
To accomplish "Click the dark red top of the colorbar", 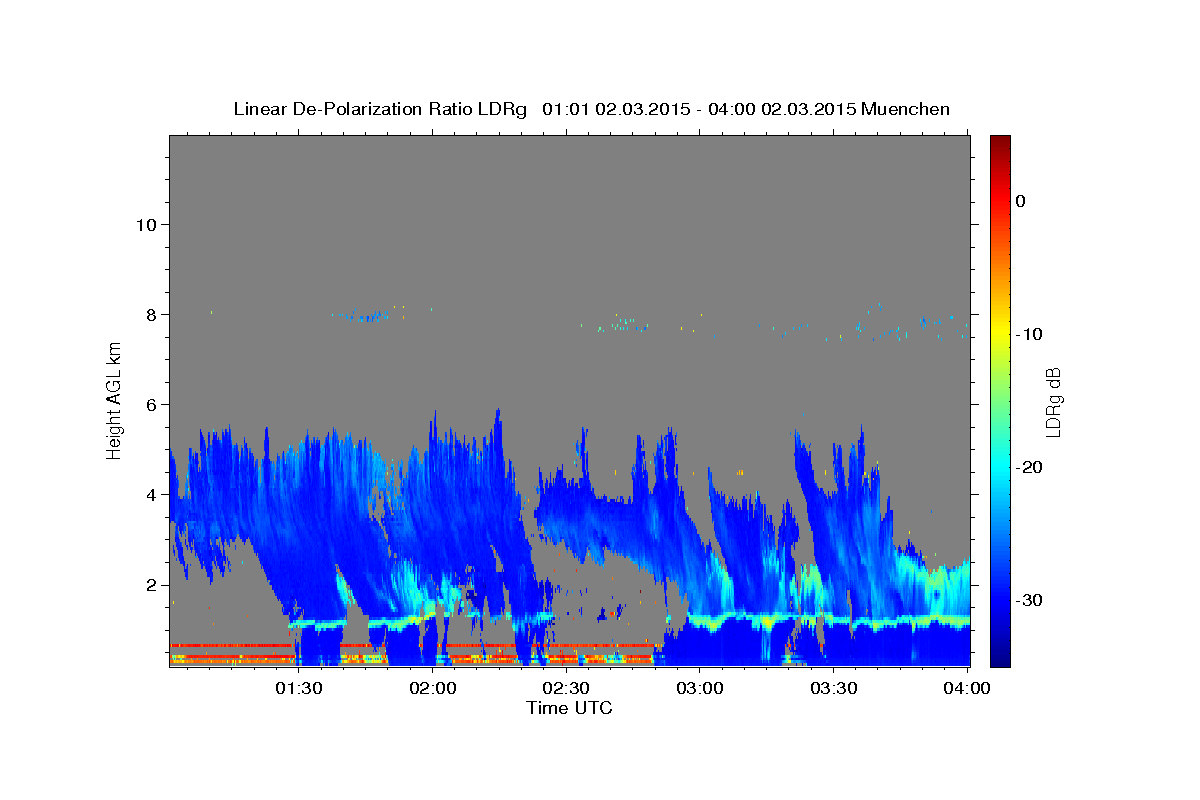I will coord(1000,142).
